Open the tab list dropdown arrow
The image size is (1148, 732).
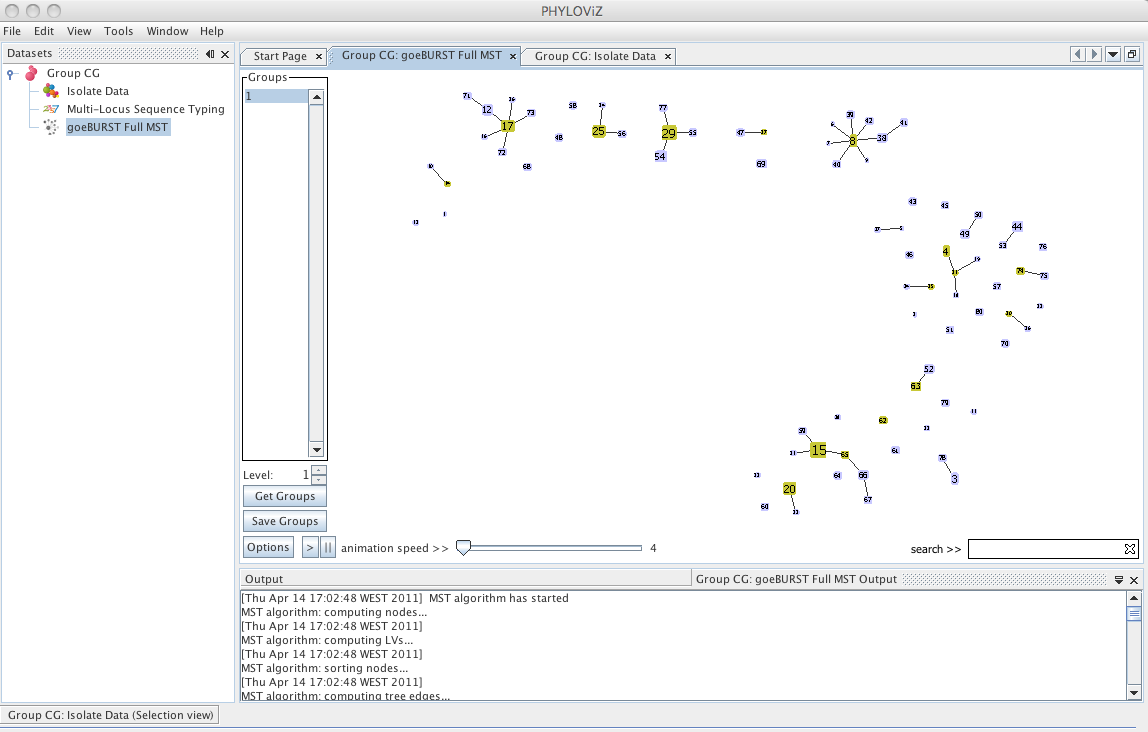pos(1114,54)
